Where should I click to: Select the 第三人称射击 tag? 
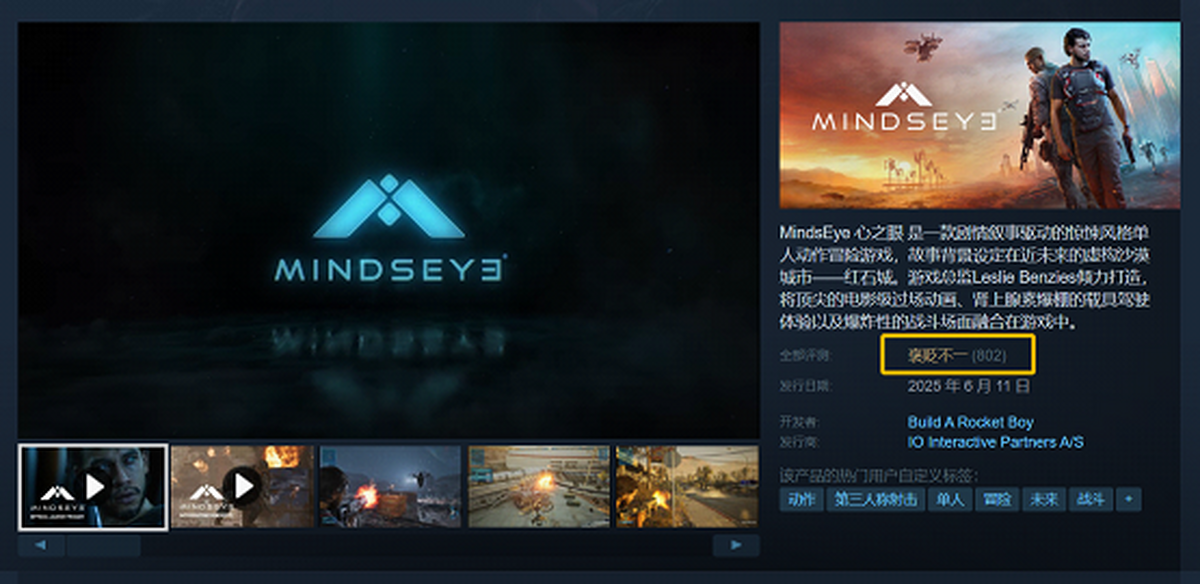coord(875,499)
